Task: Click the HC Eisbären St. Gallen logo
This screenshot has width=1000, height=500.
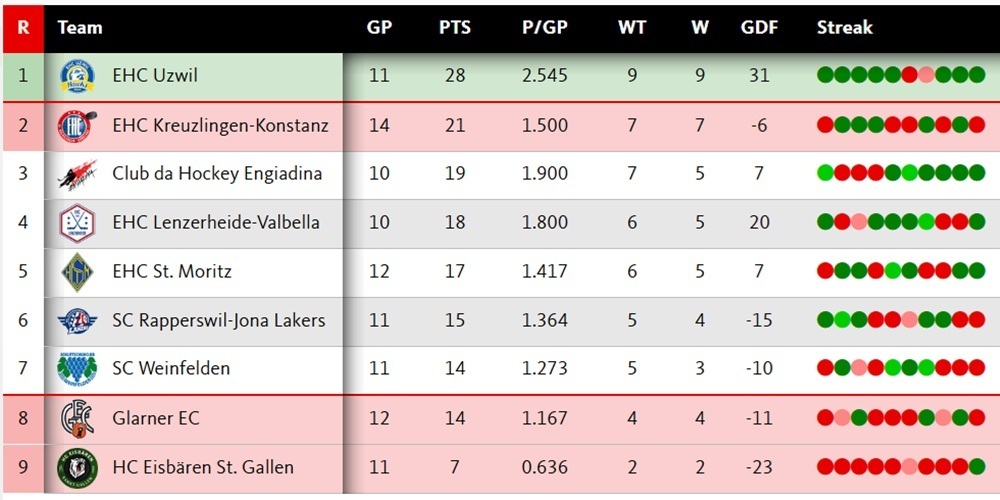Action: coord(77,467)
